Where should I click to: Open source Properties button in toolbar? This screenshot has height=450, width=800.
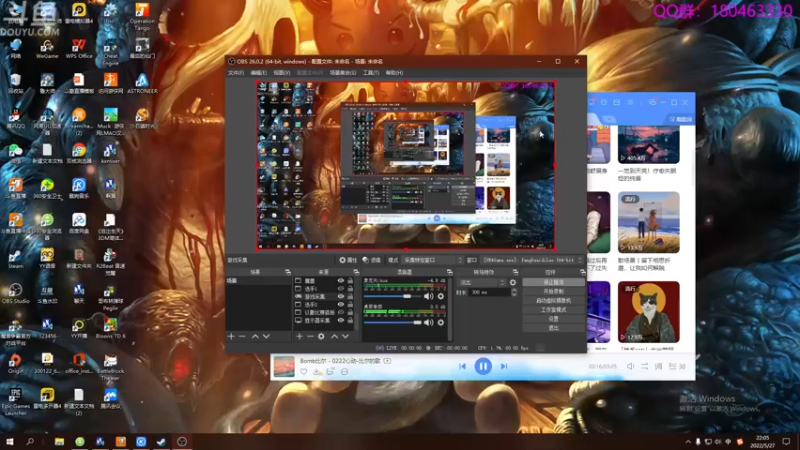(348, 260)
